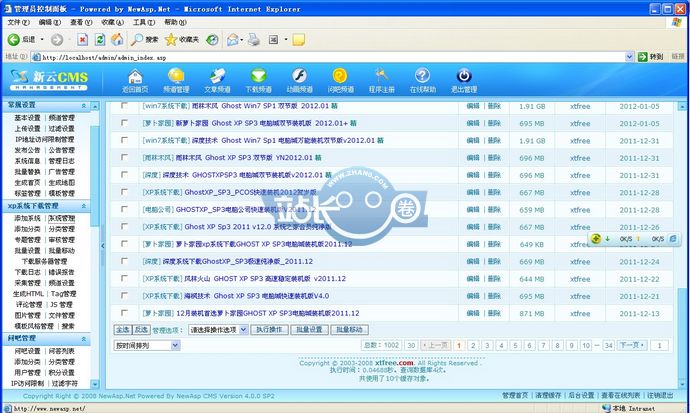Open the 工具(T) menu
Screen dimensions: 690x413
144,22
